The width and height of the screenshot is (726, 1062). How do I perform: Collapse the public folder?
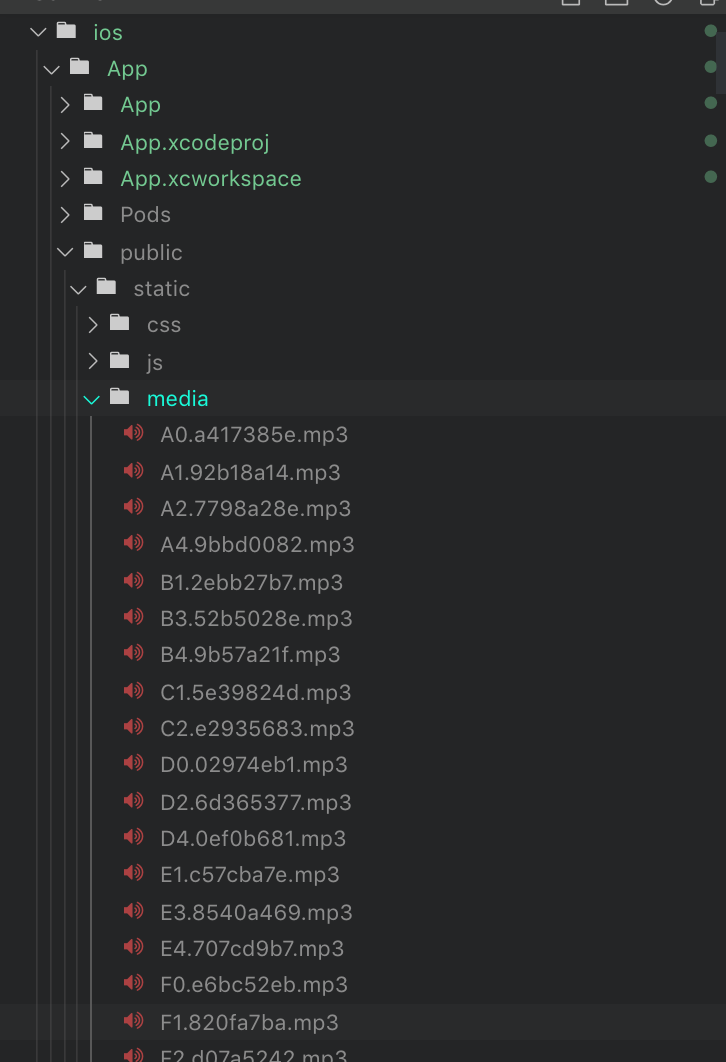[64, 251]
